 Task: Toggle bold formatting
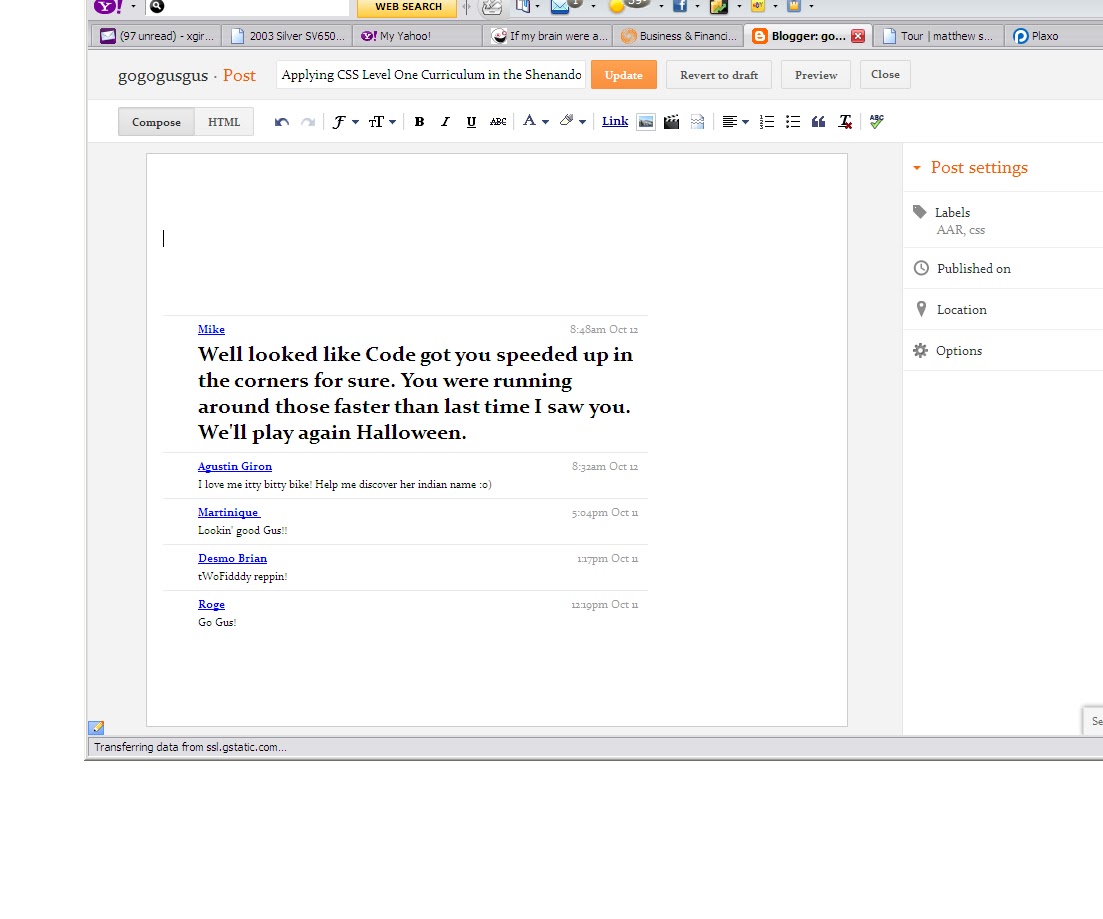419,122
